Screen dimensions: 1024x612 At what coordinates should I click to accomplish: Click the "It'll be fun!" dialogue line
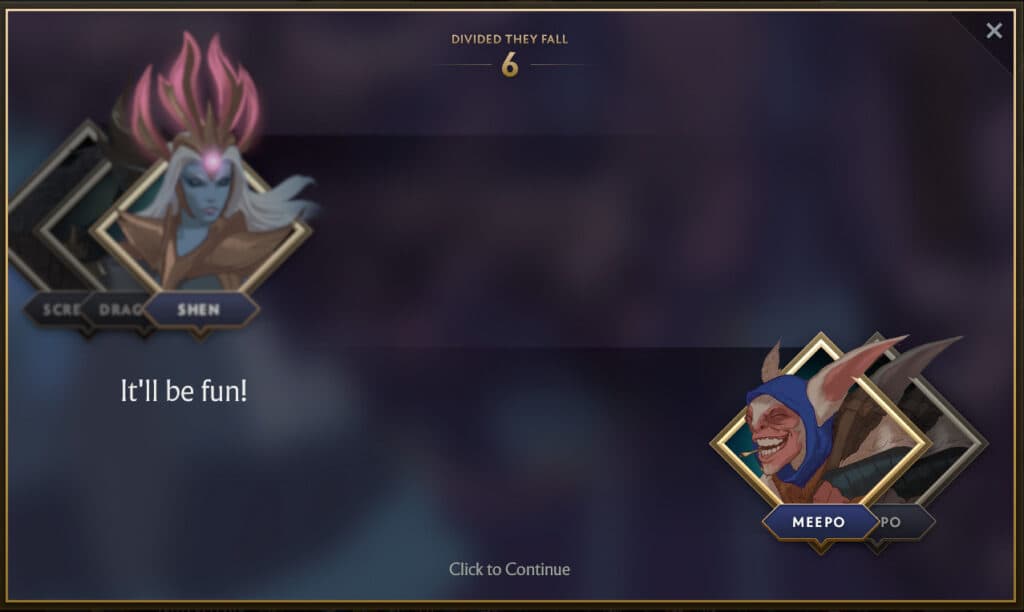pyautogui.click(x=184, y=391)
